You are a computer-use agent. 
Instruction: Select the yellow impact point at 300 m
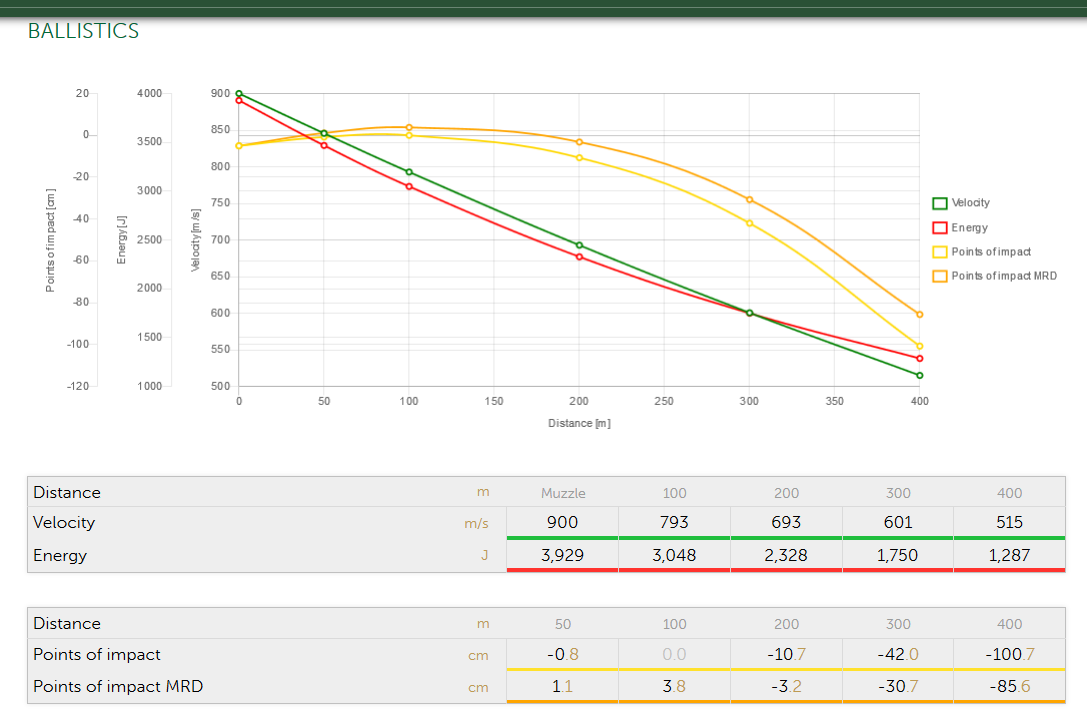point(749,223)
